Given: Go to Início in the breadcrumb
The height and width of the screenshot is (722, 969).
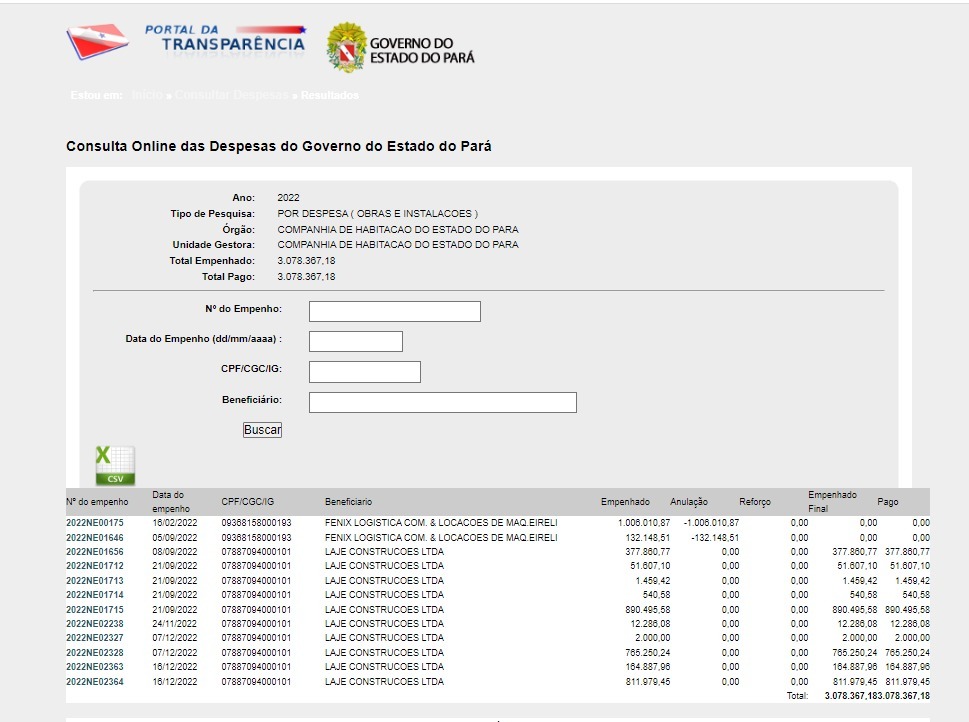Looking at the screenshot, I should tap(146, 95).
